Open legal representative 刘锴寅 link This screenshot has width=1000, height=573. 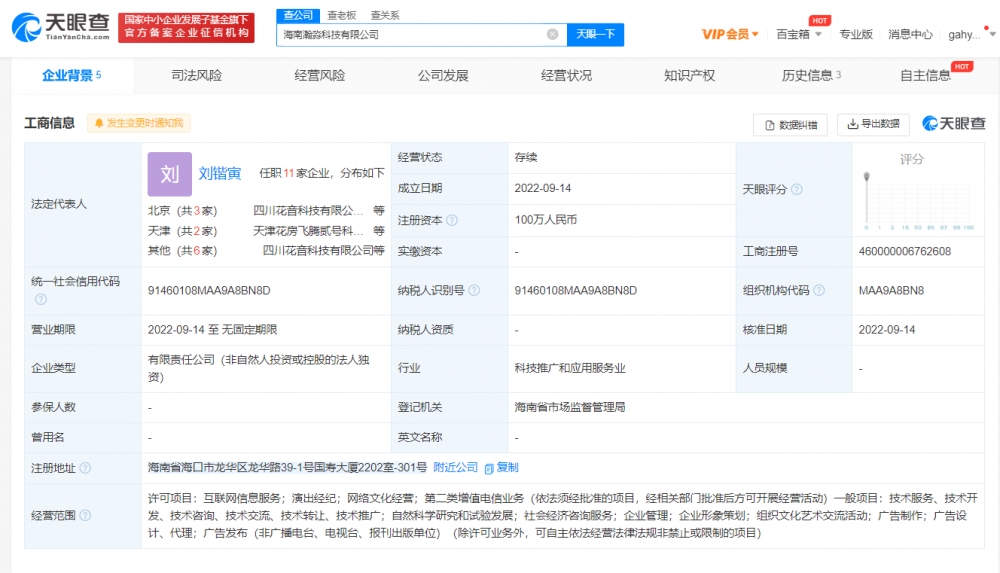[219, 174]
